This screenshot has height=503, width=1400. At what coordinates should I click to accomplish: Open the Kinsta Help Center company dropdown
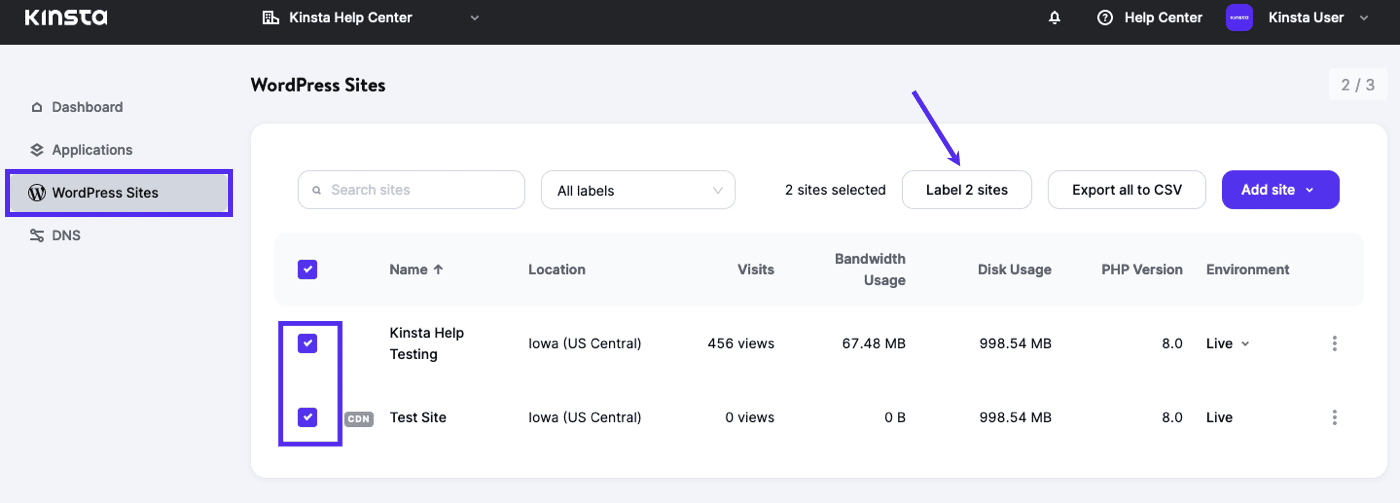click(x=371, y=18)
